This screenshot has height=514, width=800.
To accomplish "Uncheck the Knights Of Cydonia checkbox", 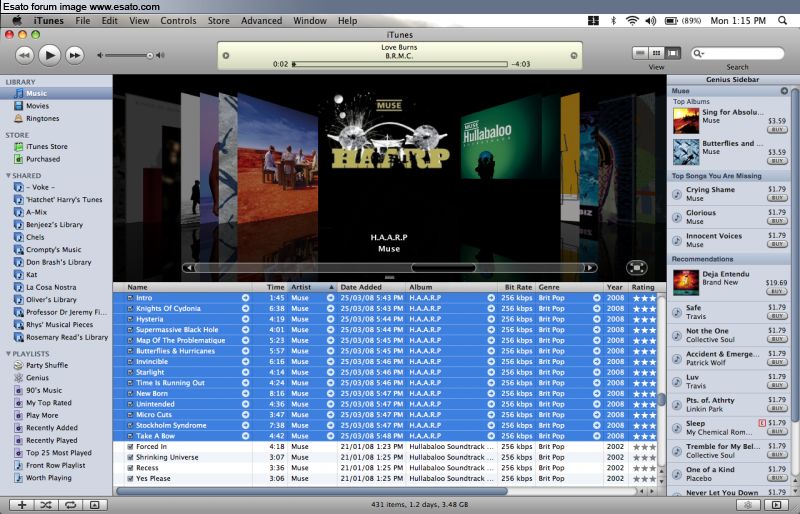I will point(130,308).
